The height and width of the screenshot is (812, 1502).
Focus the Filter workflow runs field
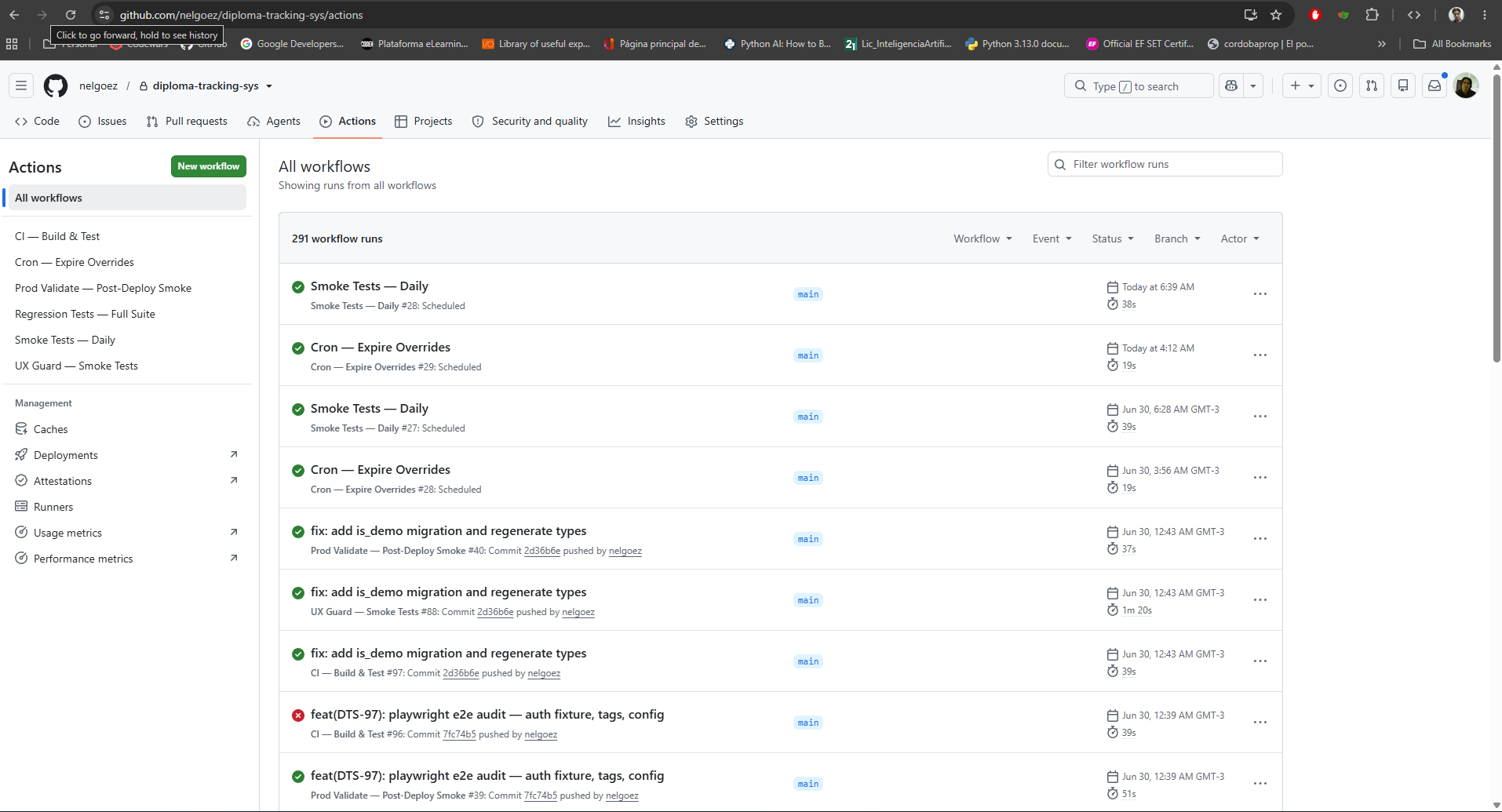tap(1165, 164)
